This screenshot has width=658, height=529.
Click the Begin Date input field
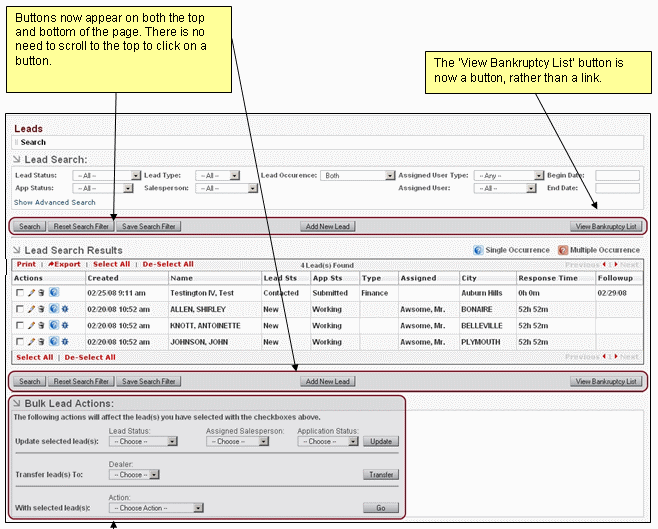(x=617, y=175)
